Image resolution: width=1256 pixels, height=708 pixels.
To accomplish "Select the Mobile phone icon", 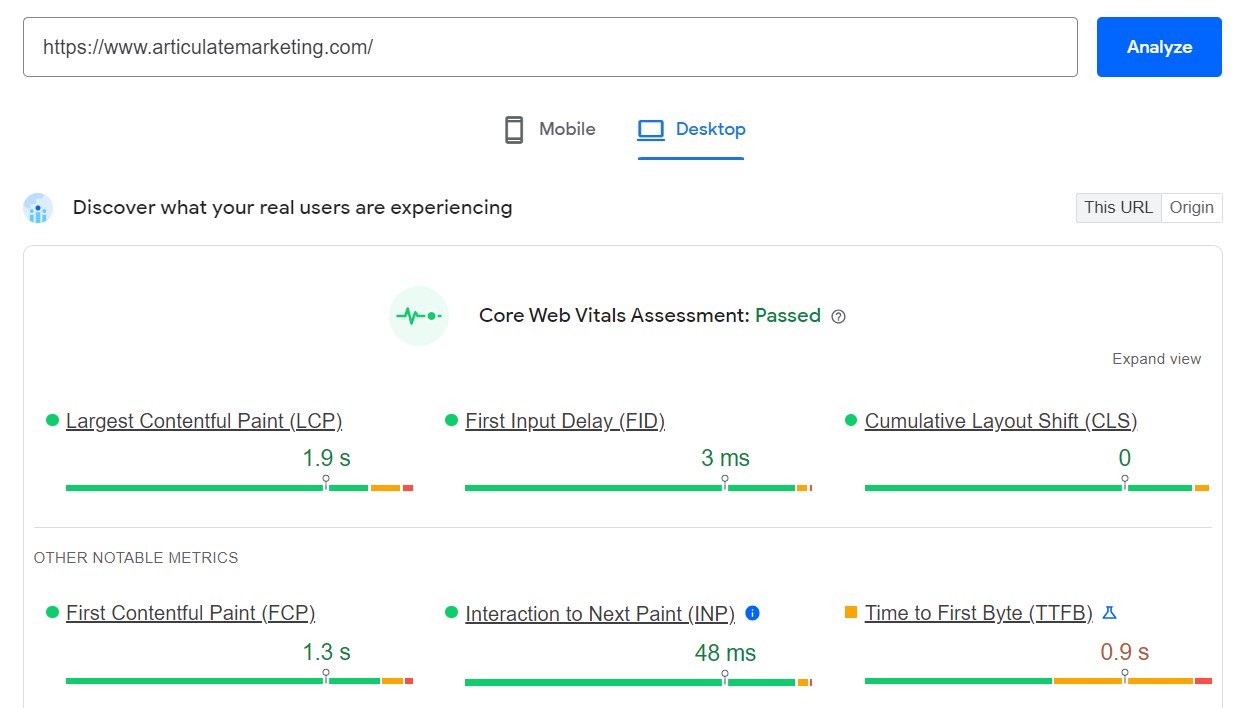I will point(514,129).
